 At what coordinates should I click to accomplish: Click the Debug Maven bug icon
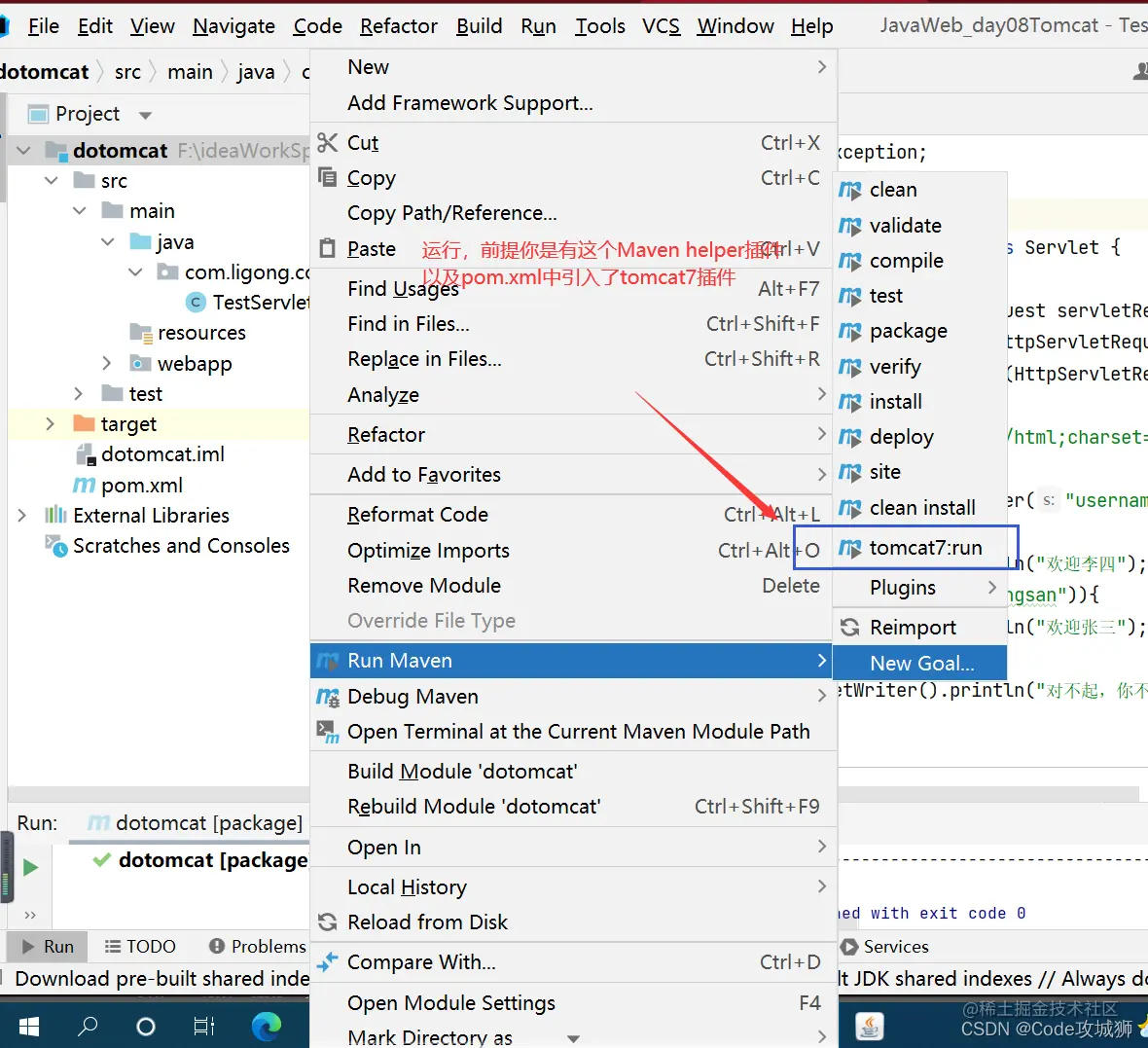[x=327, y=697]
